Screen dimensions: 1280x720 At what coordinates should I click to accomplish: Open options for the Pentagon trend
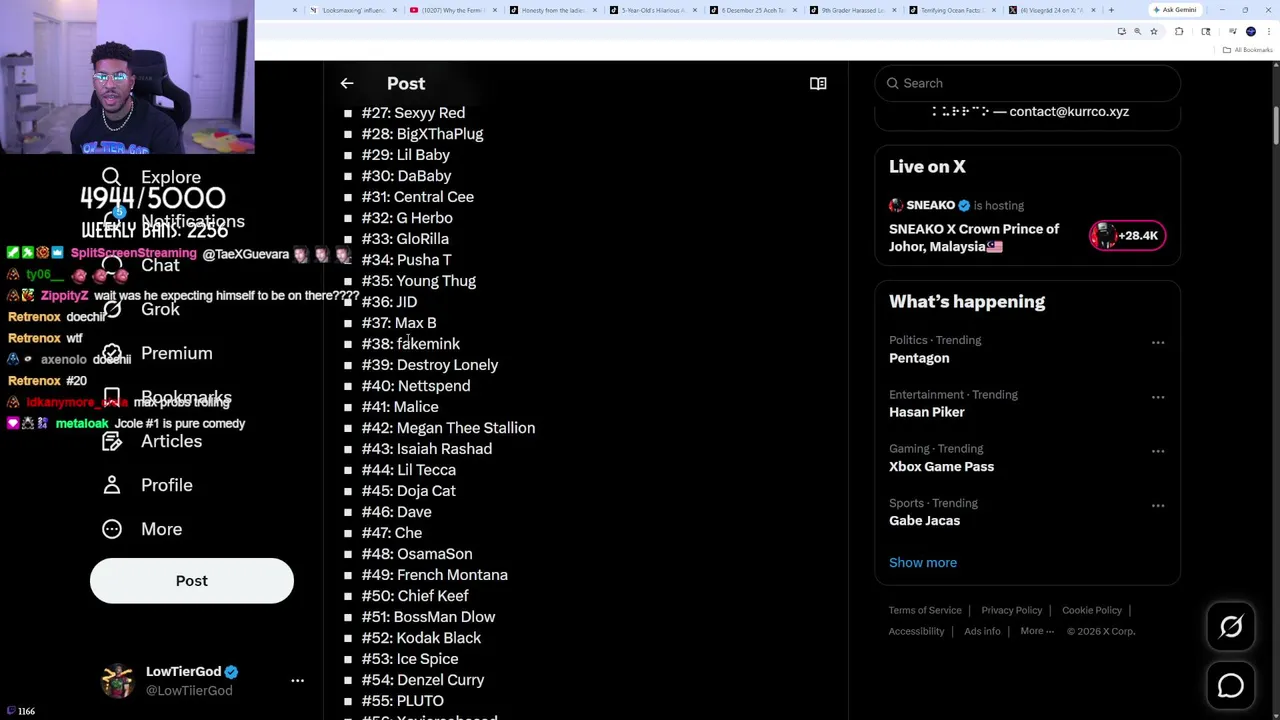1158,342
